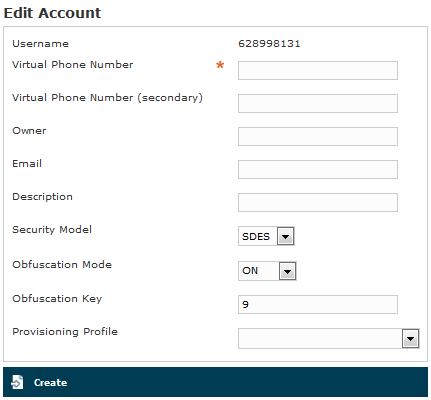Click the Email field label
Image resolution: width=431 pixels, height=400 pixels.
27,164
